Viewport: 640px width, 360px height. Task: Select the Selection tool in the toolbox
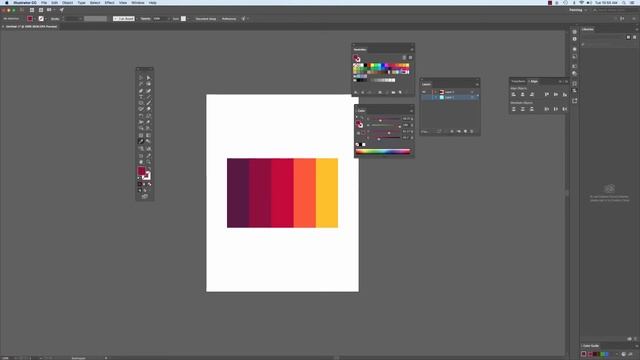(x=141, y=78)
